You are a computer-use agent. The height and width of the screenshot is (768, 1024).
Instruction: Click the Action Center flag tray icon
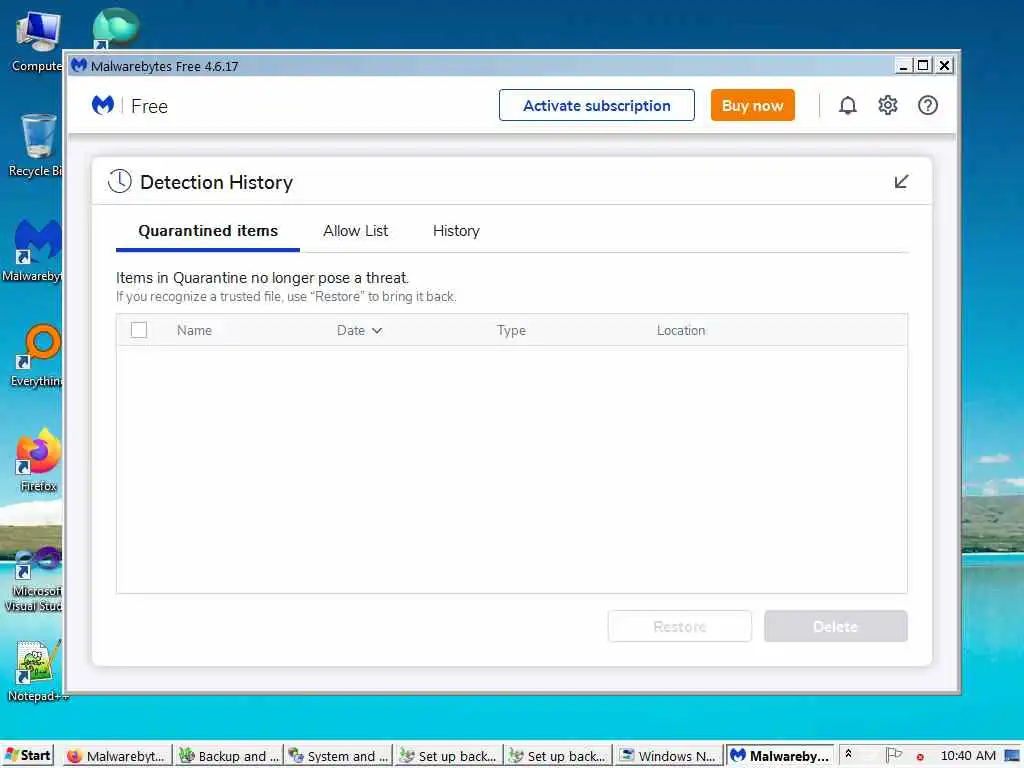click(x=893, y=754)
